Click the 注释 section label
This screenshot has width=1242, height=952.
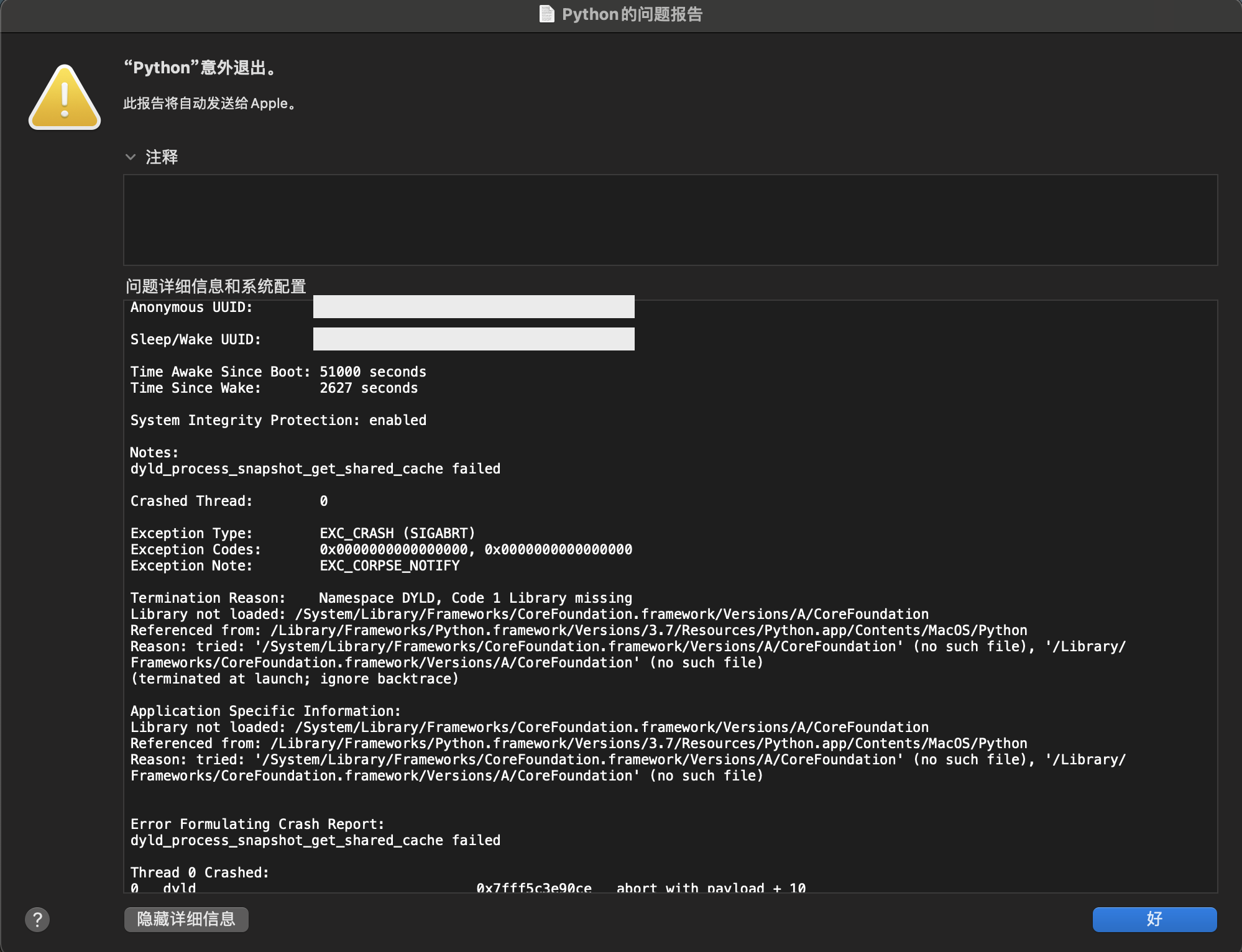[162, 157]
